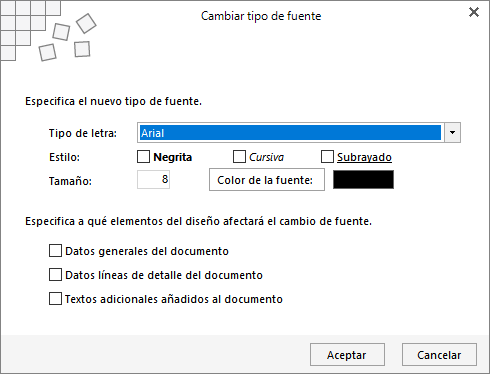Image resolution: width=490 pixels, height=374 pixels.
Task: Open the Tipo de letra dropdown arrow
Action: coord(452,133)
